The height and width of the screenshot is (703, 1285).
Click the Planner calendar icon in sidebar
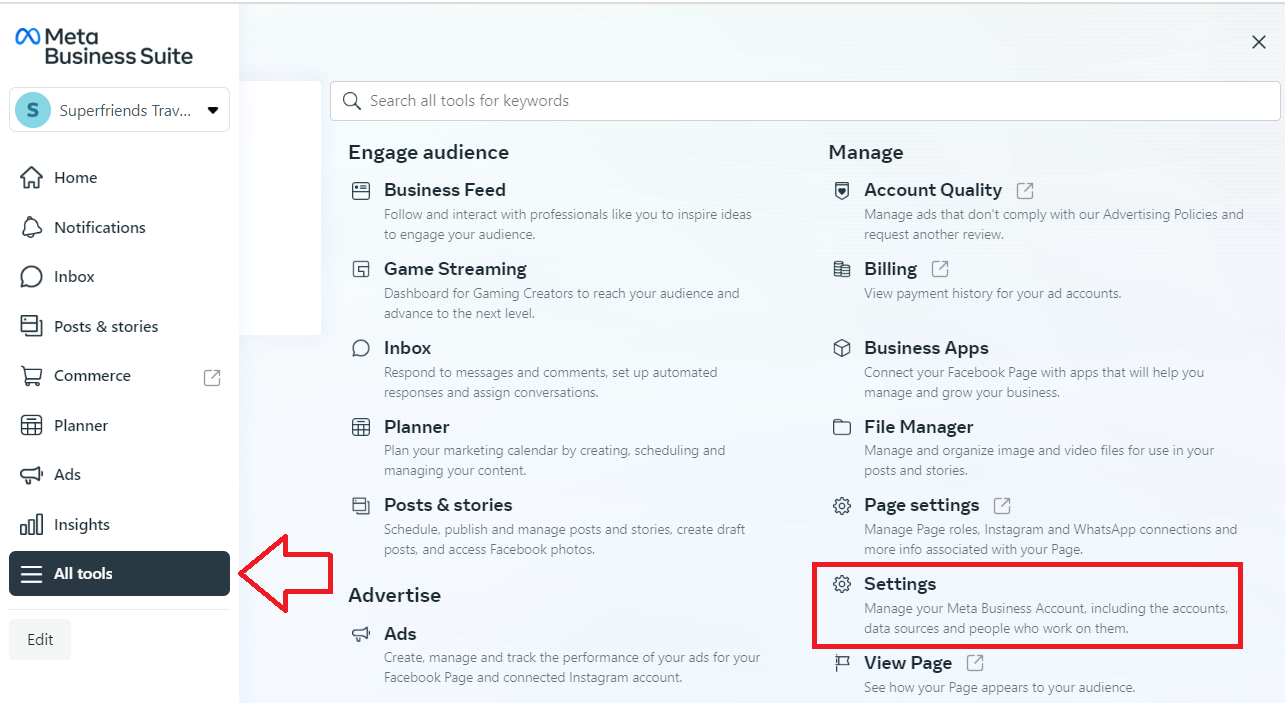click(x=32, y=425)
